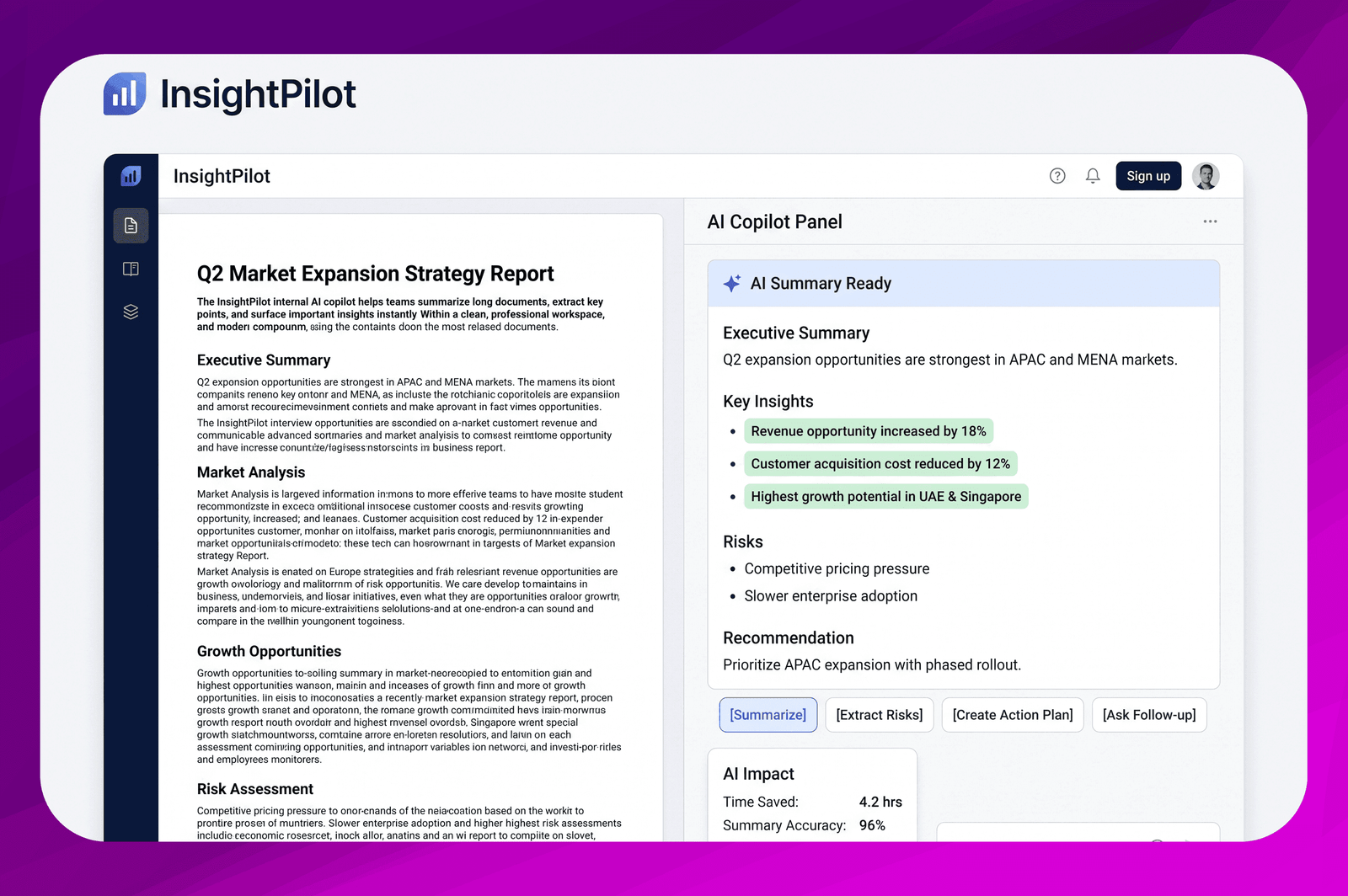This screenshot has height=896, width=1348.
Task: Click the 'InsightPilot' app title in header bar
Action: pos(222,176)
